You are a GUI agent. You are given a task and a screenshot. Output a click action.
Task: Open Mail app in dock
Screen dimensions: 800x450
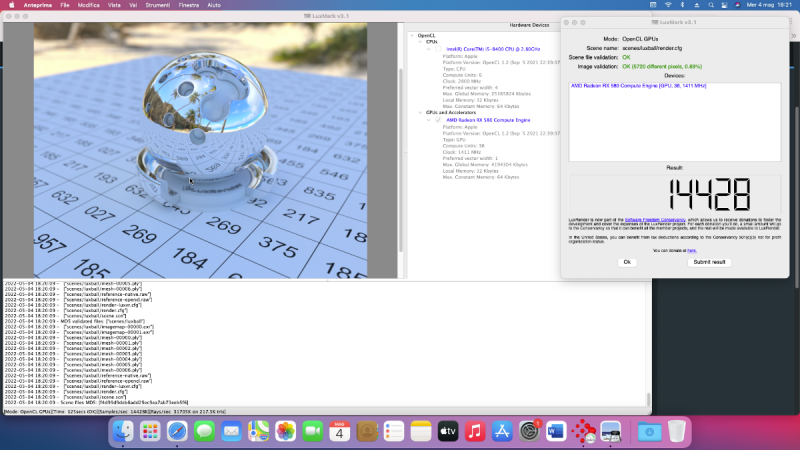point(231,432)
